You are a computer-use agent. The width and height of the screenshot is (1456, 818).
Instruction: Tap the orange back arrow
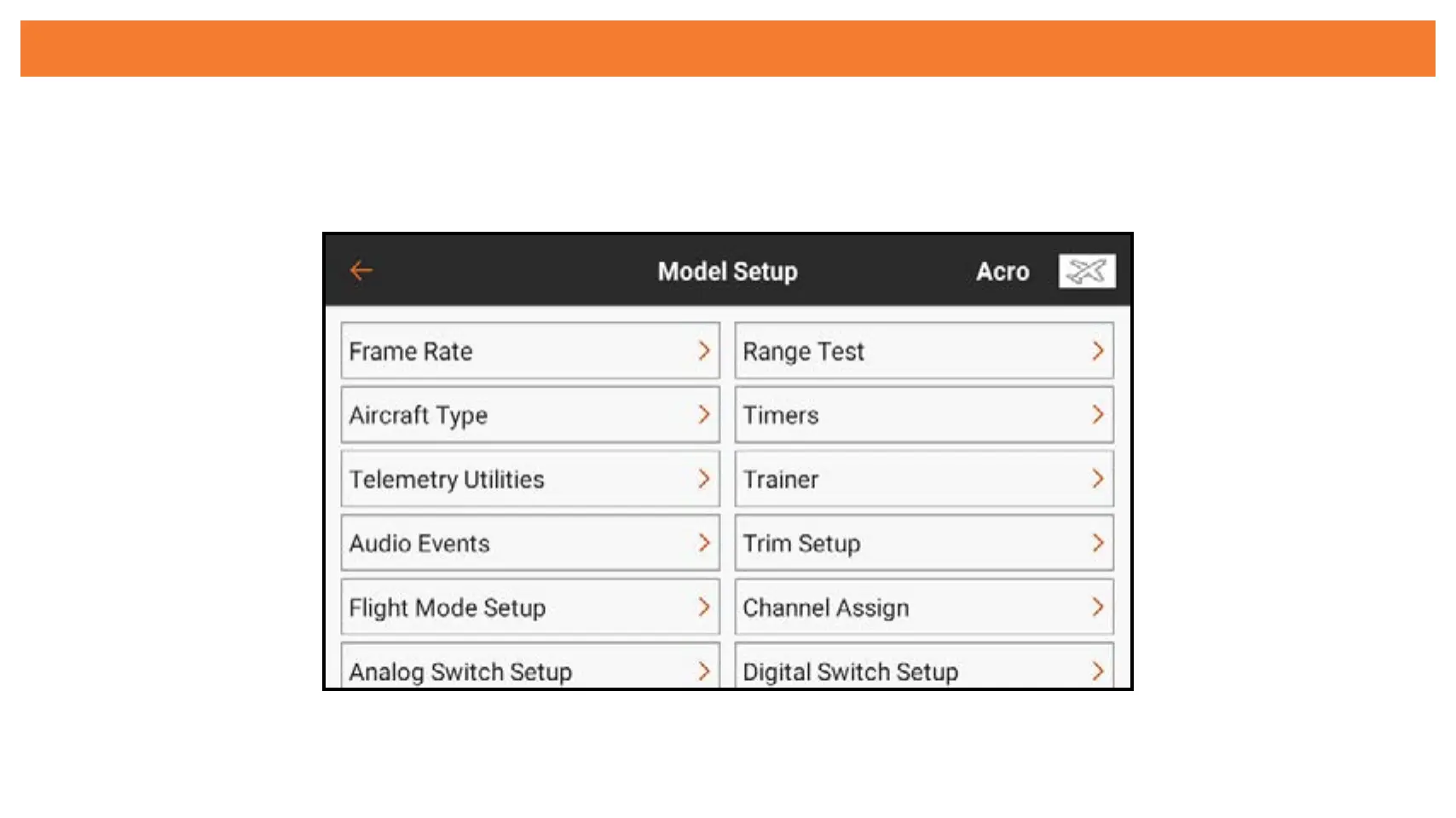coord(361,271)
